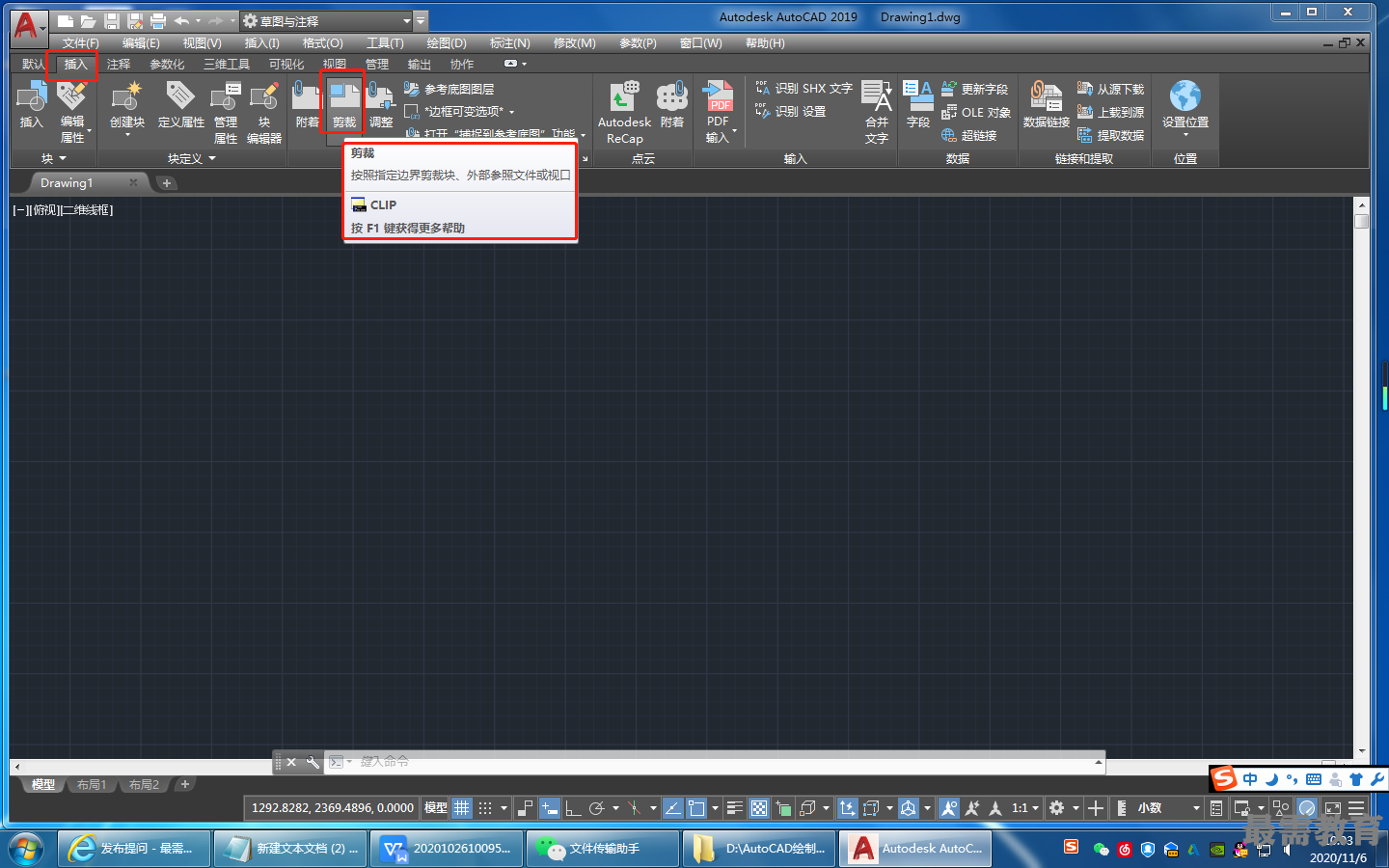Open the 小数 units dropdown
The image size is (1389, 868).
coord(1169,808)
